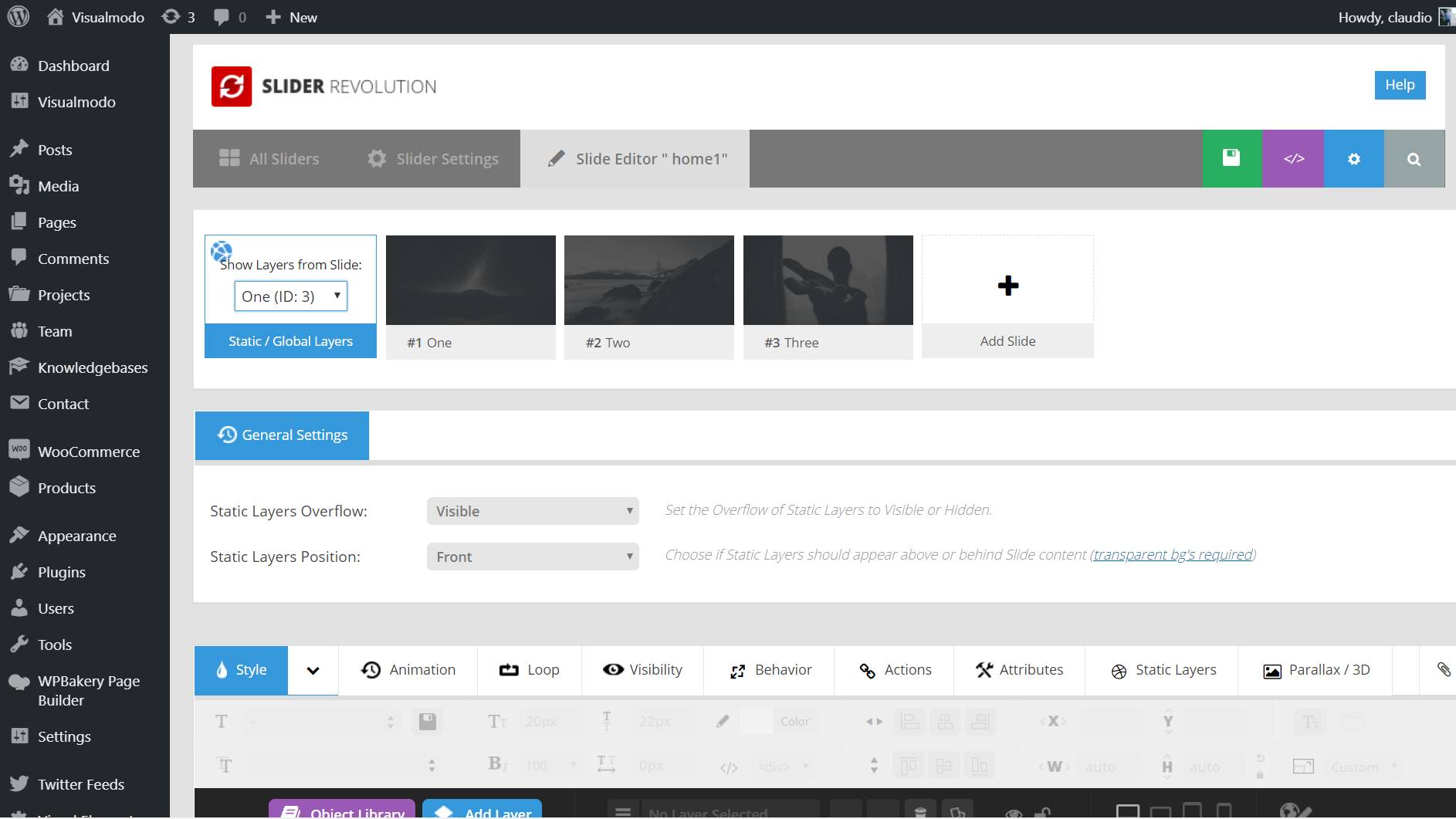Save the slide using the green save icon

[x=1231, y=158]
